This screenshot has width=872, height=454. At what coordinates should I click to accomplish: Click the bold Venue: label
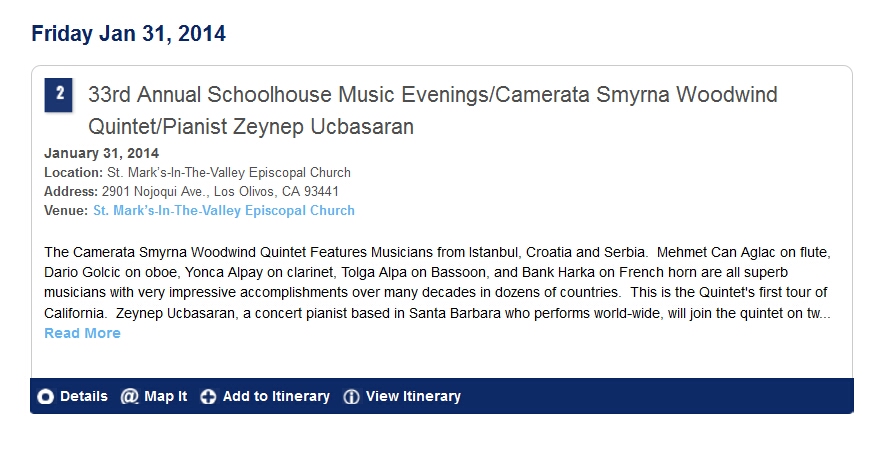point(66,210)
